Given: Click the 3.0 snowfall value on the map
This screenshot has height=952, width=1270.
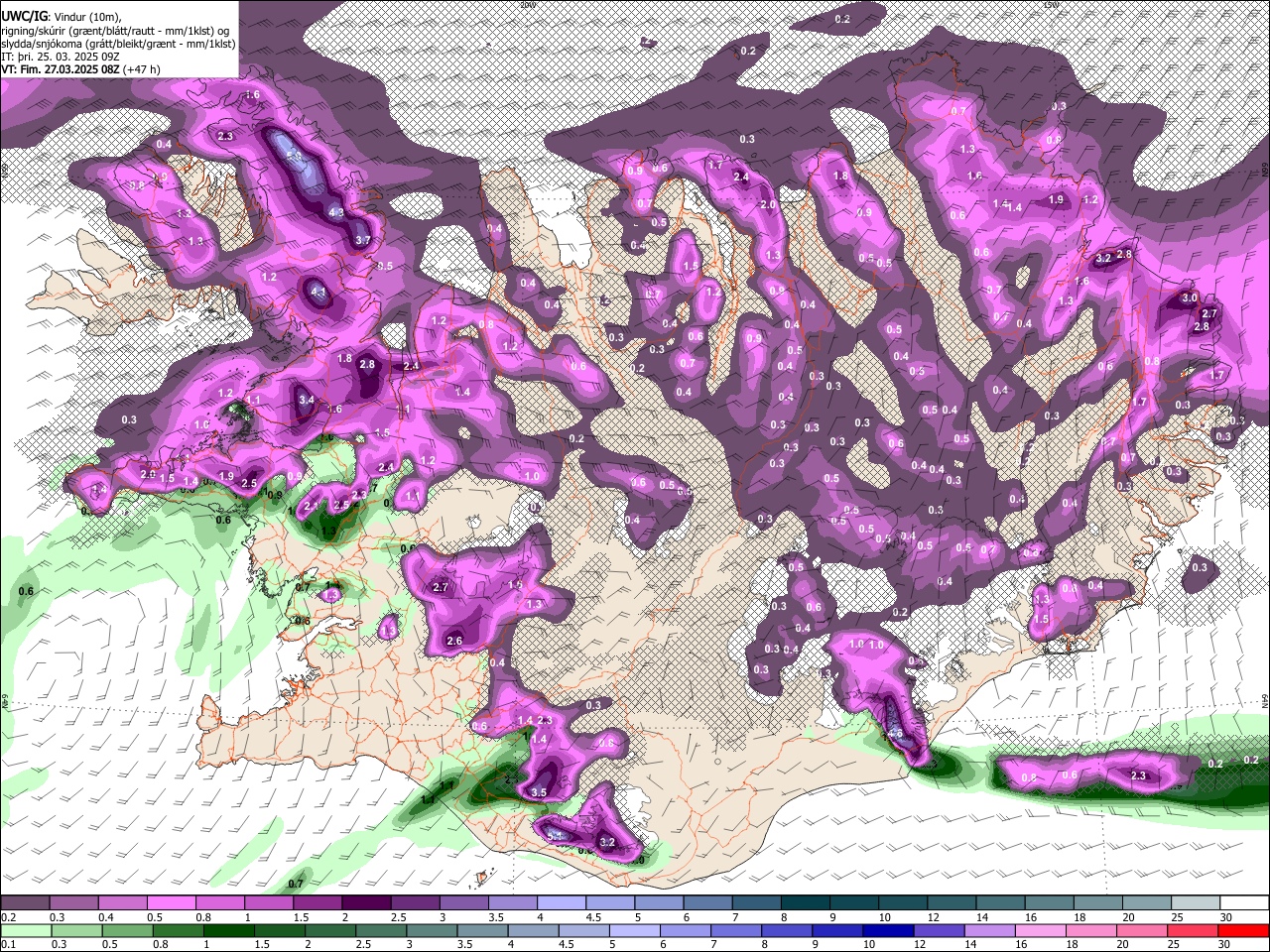Looking at the screenshot, I should [x=1190, y=297].
